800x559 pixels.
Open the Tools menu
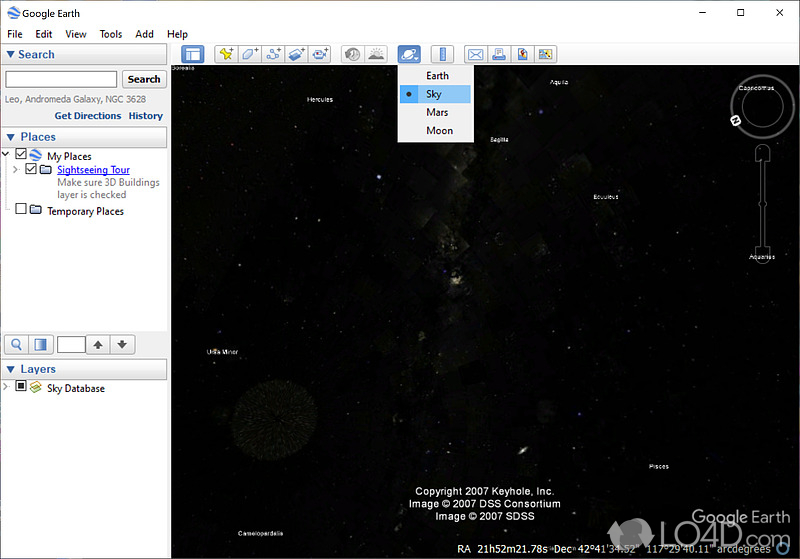111,34
